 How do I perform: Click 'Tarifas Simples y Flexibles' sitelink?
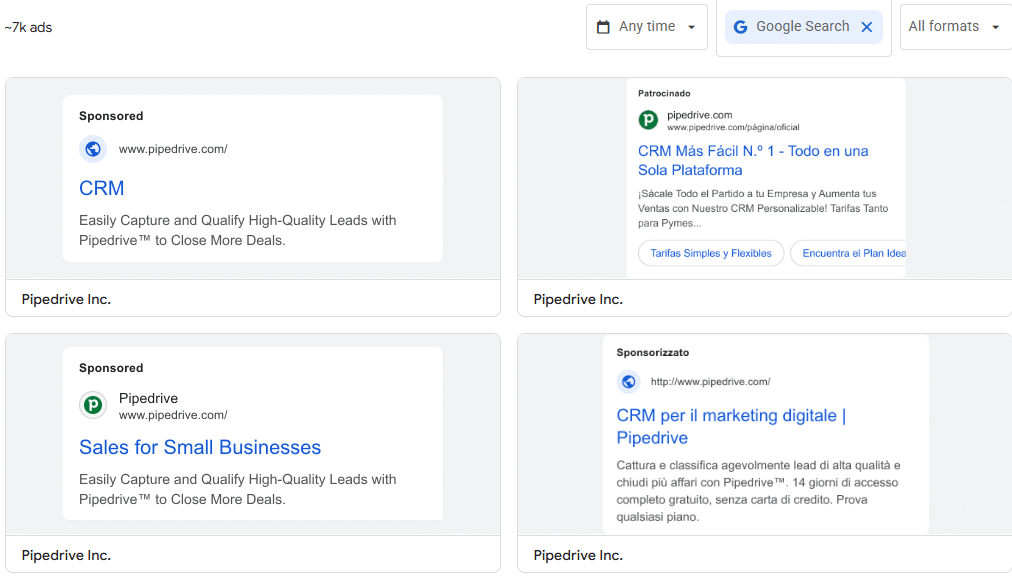pyautogui.click(x=711, y=253)
